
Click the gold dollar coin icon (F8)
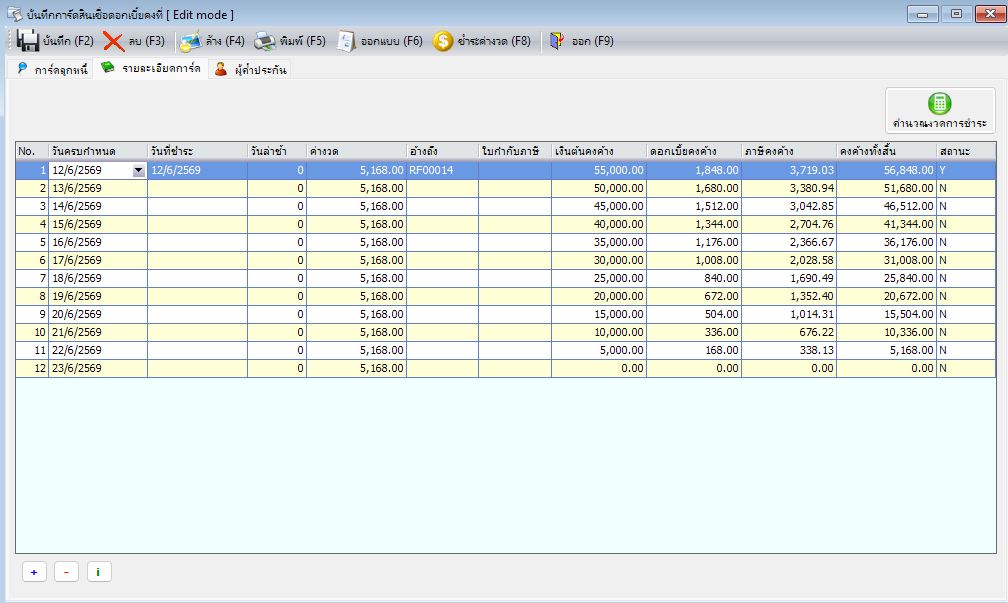tap(442, 41)
